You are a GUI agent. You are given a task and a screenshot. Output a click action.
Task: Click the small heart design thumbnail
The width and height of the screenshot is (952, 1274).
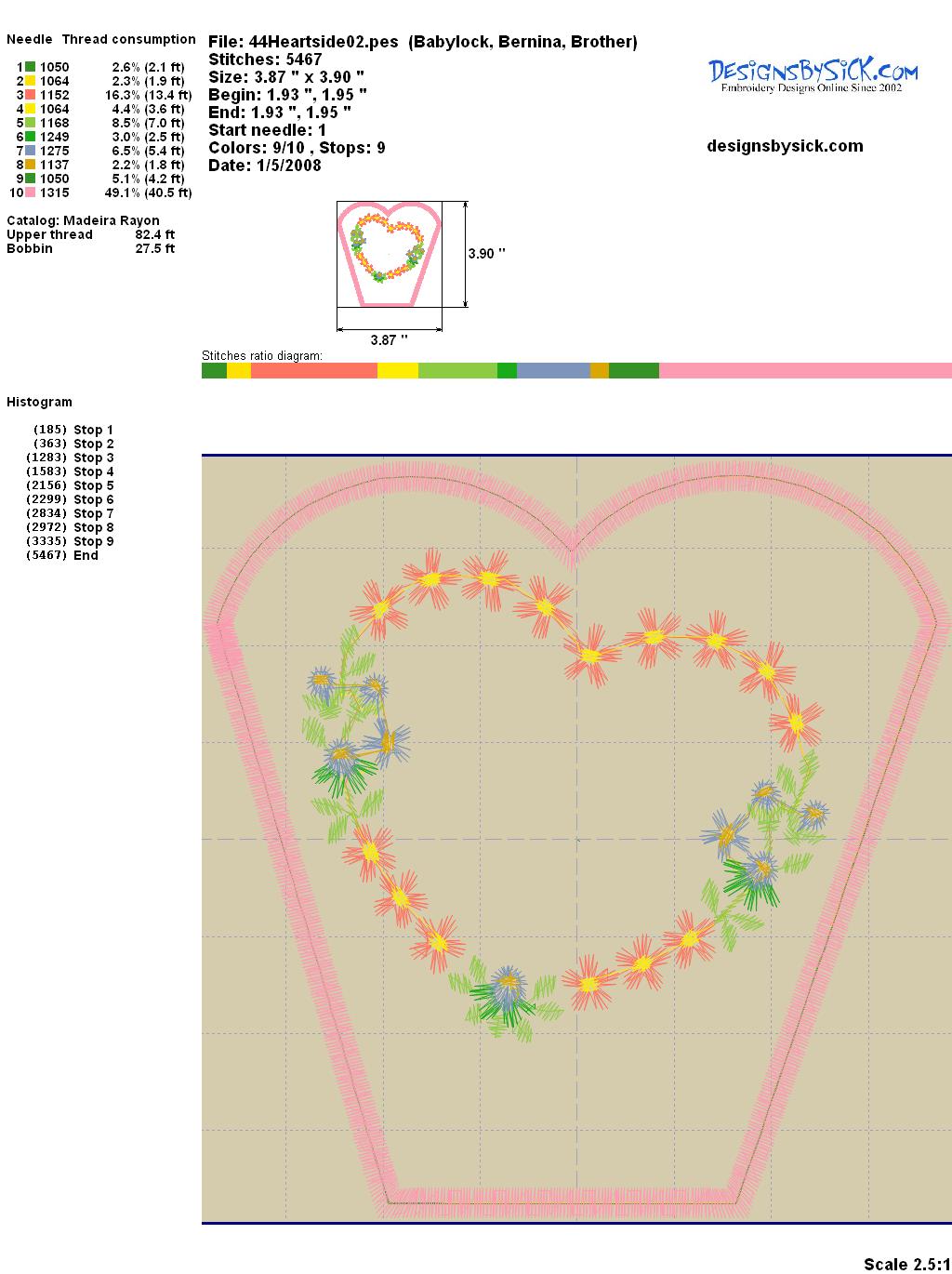coord(389,253)
